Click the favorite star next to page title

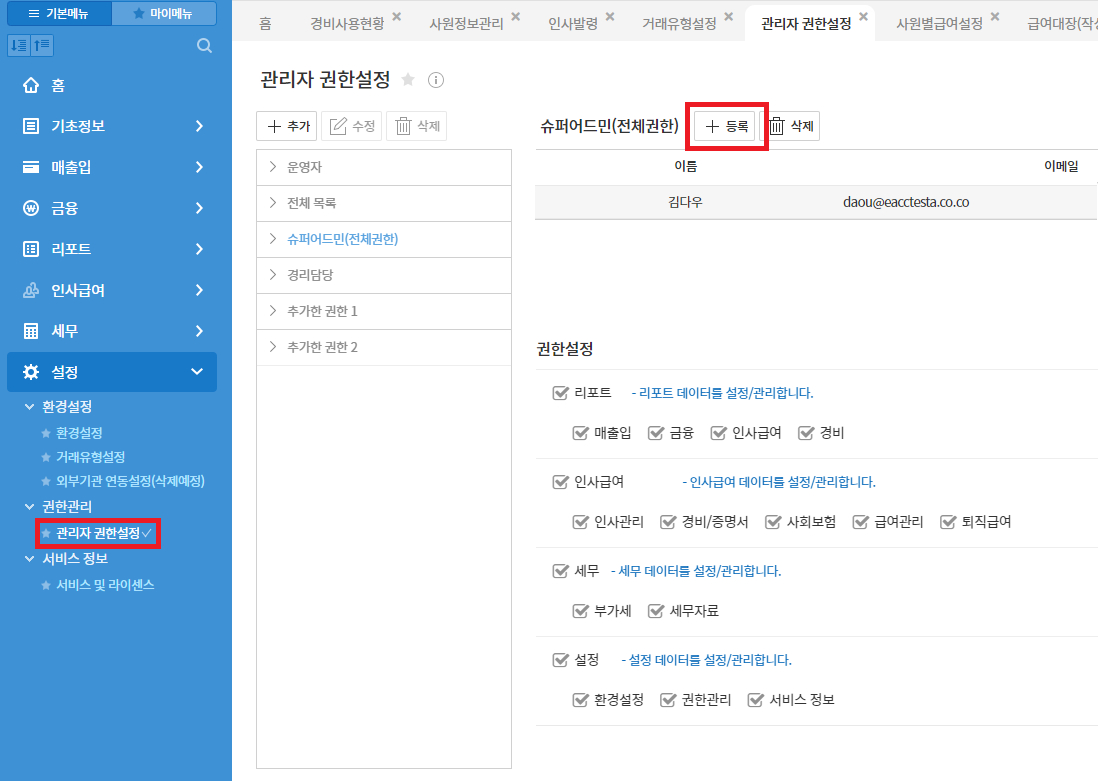pos(408,79)
